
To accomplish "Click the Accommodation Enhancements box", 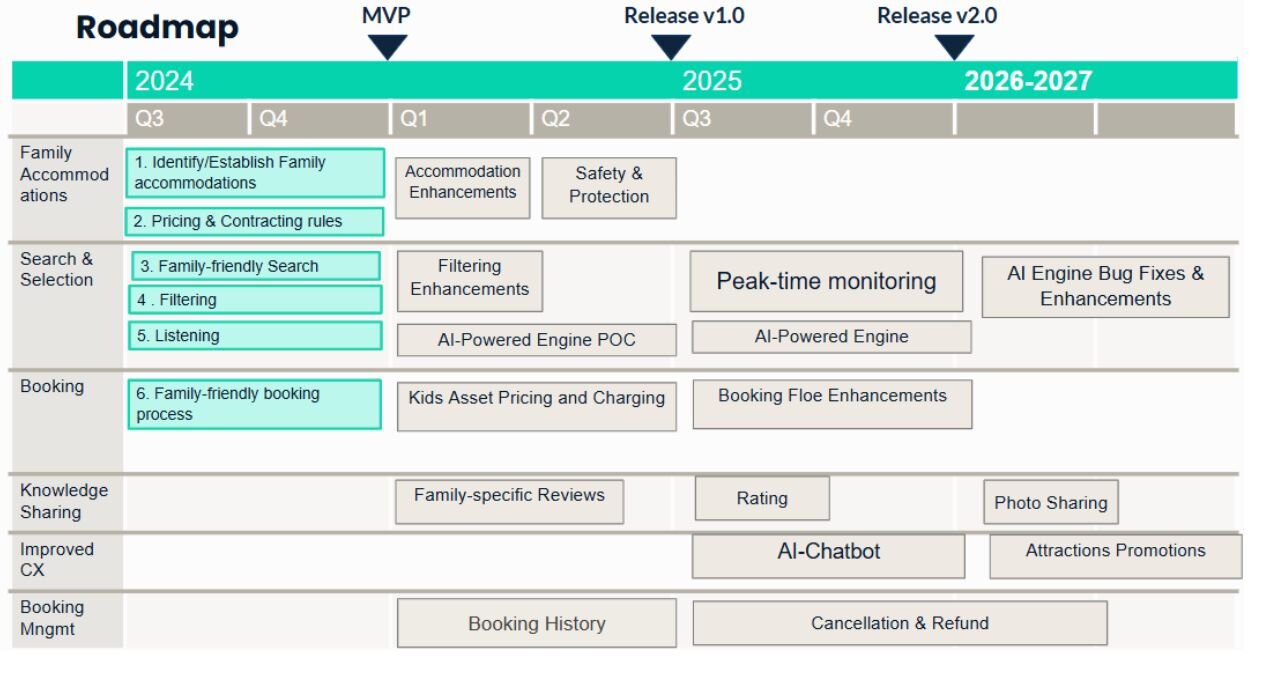I will (x=462, y=184).
